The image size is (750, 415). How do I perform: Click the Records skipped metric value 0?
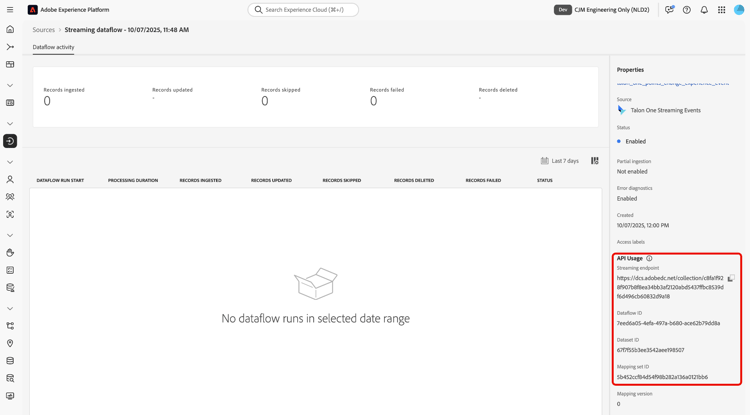(265, 101)
